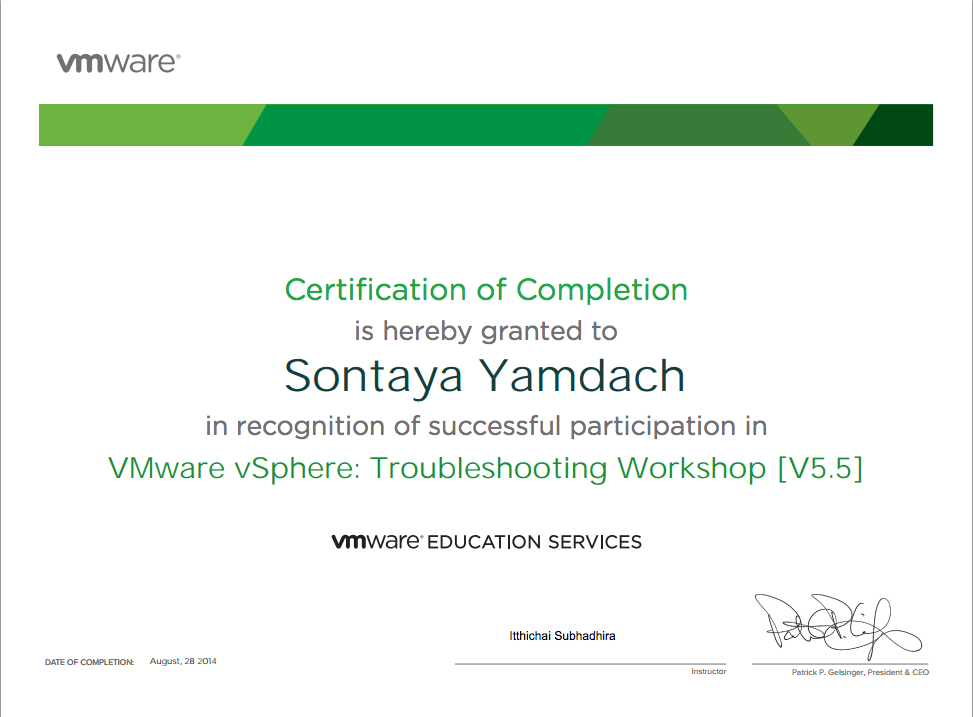Click the 'Instructor' caption under the line
973x717 pixels.
click(708, 671)
